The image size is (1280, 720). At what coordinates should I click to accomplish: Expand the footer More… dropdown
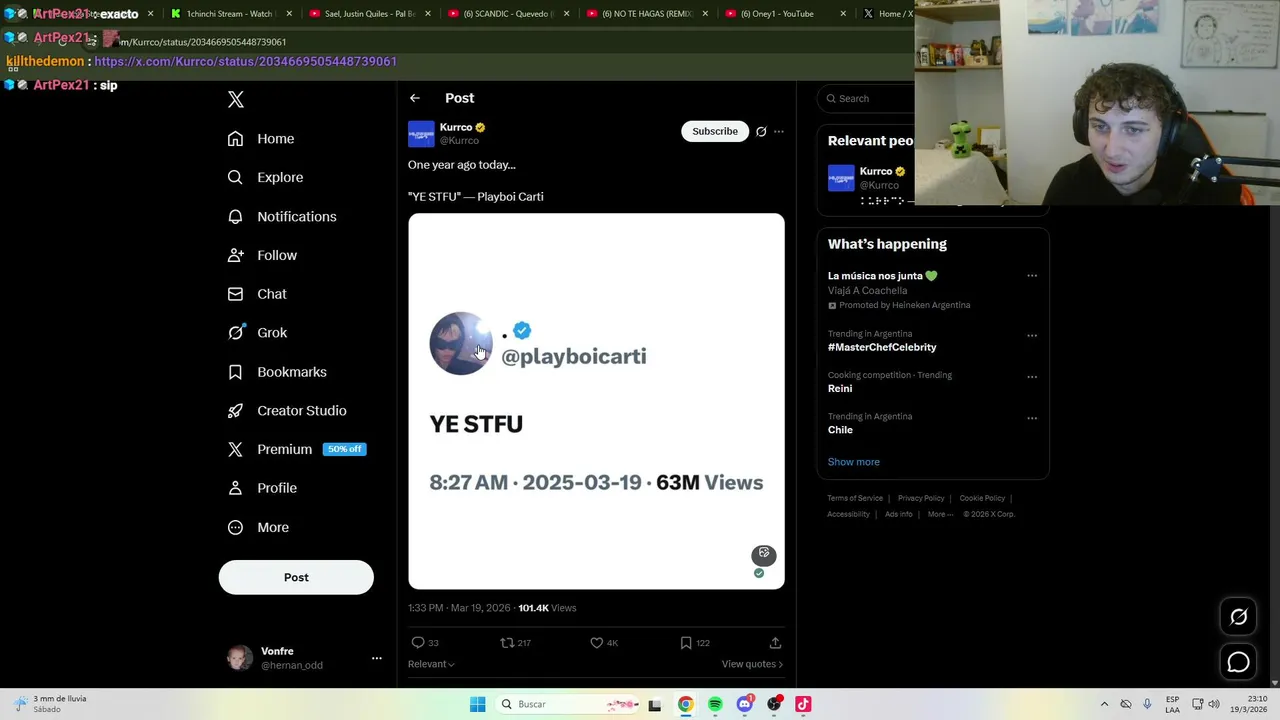[941, 514]
